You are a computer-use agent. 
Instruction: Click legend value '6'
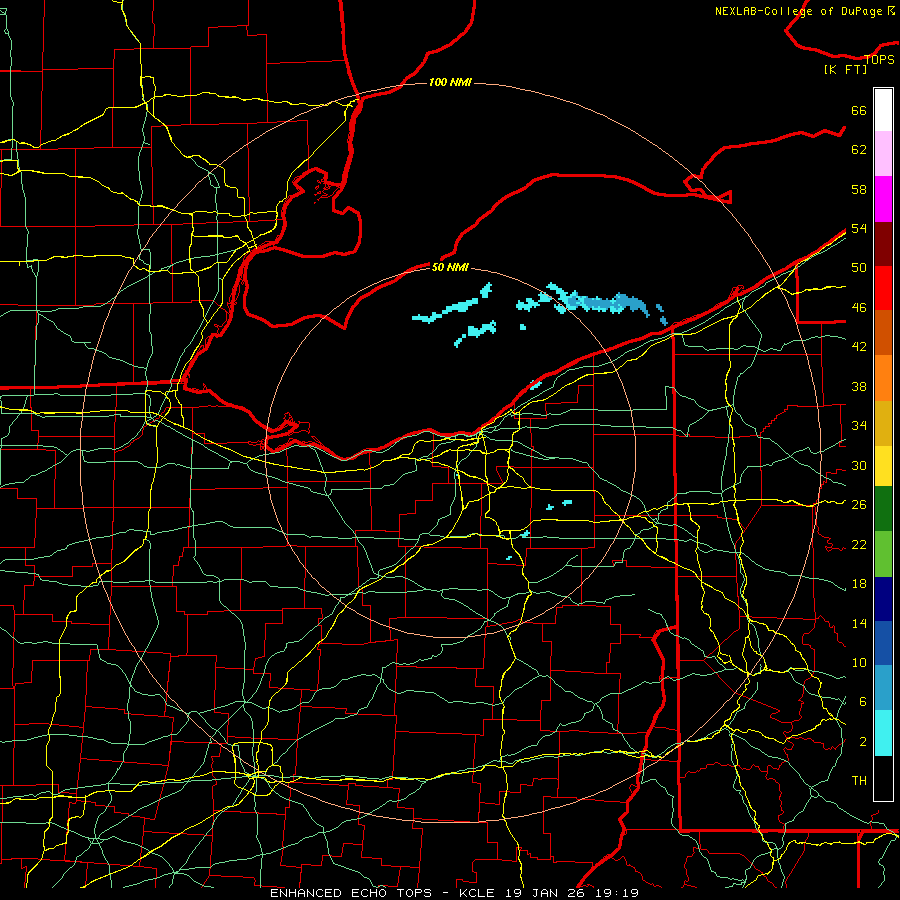tap(862, 701)
